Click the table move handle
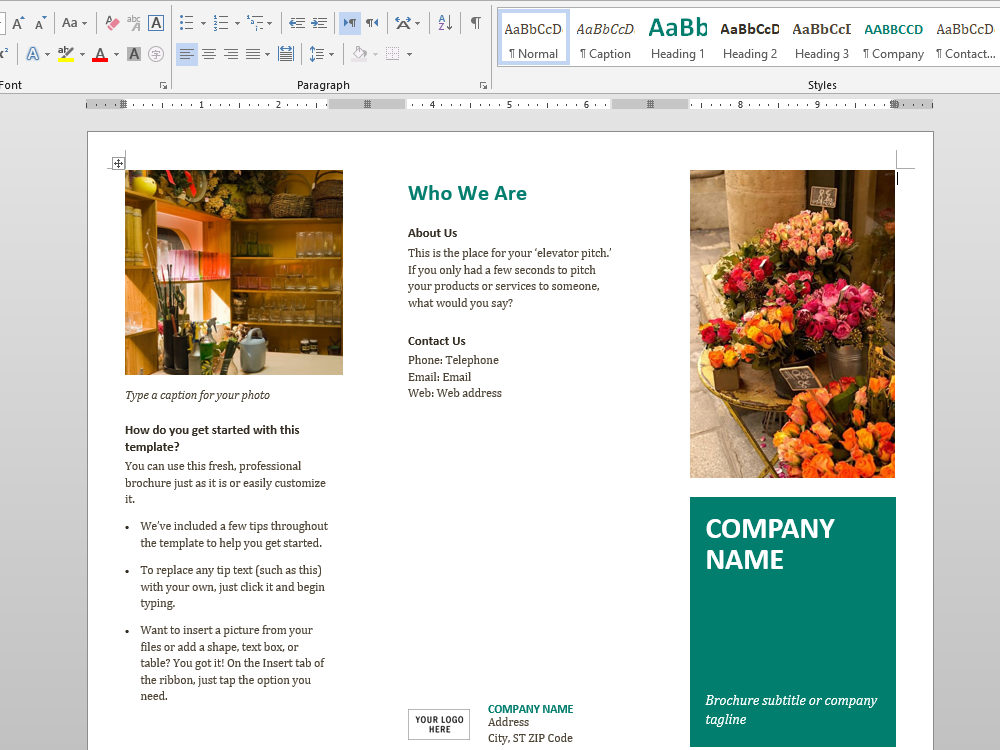The image size is (1000, 750). coord(118,163)
